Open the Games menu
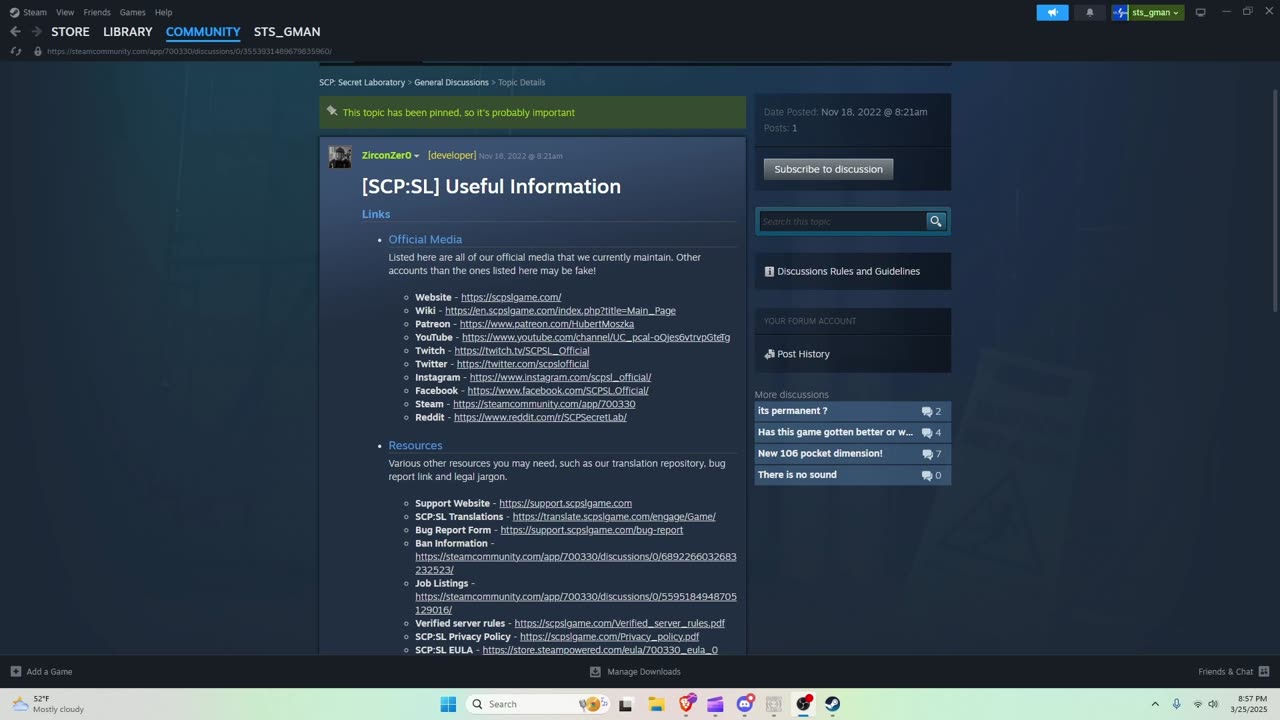 click(x=132, y=12)
